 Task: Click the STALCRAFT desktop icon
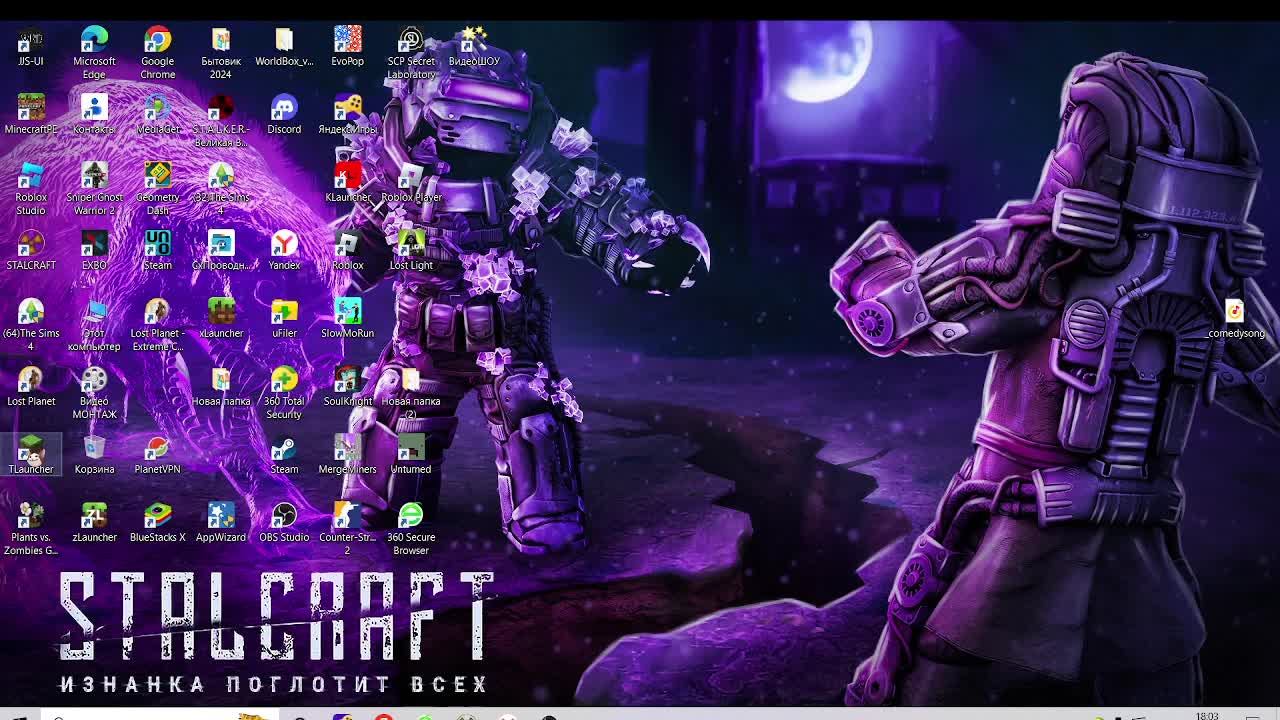31,251
